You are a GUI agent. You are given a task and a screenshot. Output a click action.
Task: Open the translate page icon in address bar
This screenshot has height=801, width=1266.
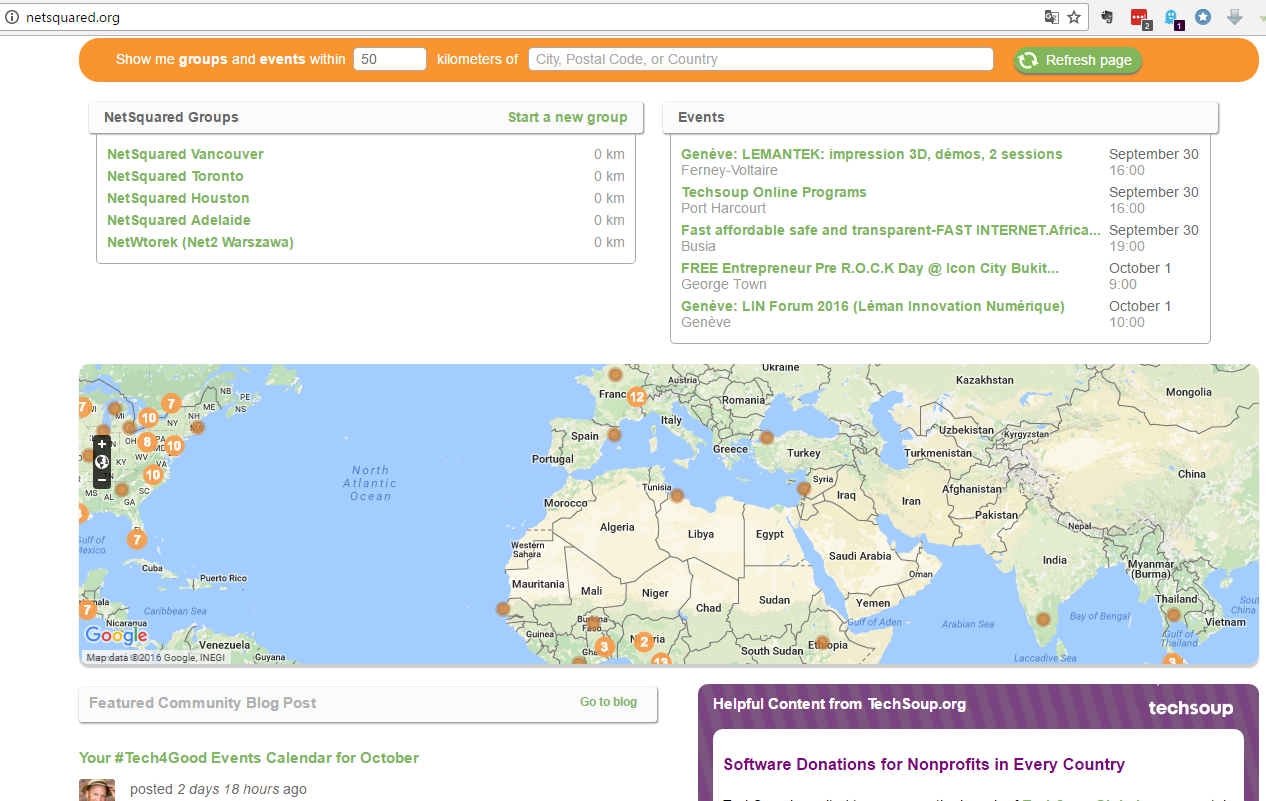coord(1052,17)
